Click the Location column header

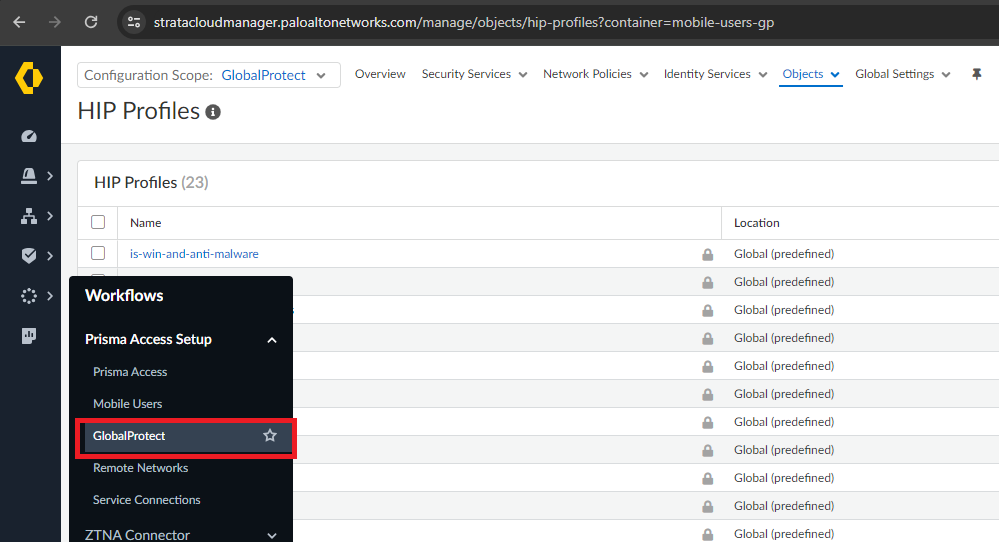click(756, 223)
